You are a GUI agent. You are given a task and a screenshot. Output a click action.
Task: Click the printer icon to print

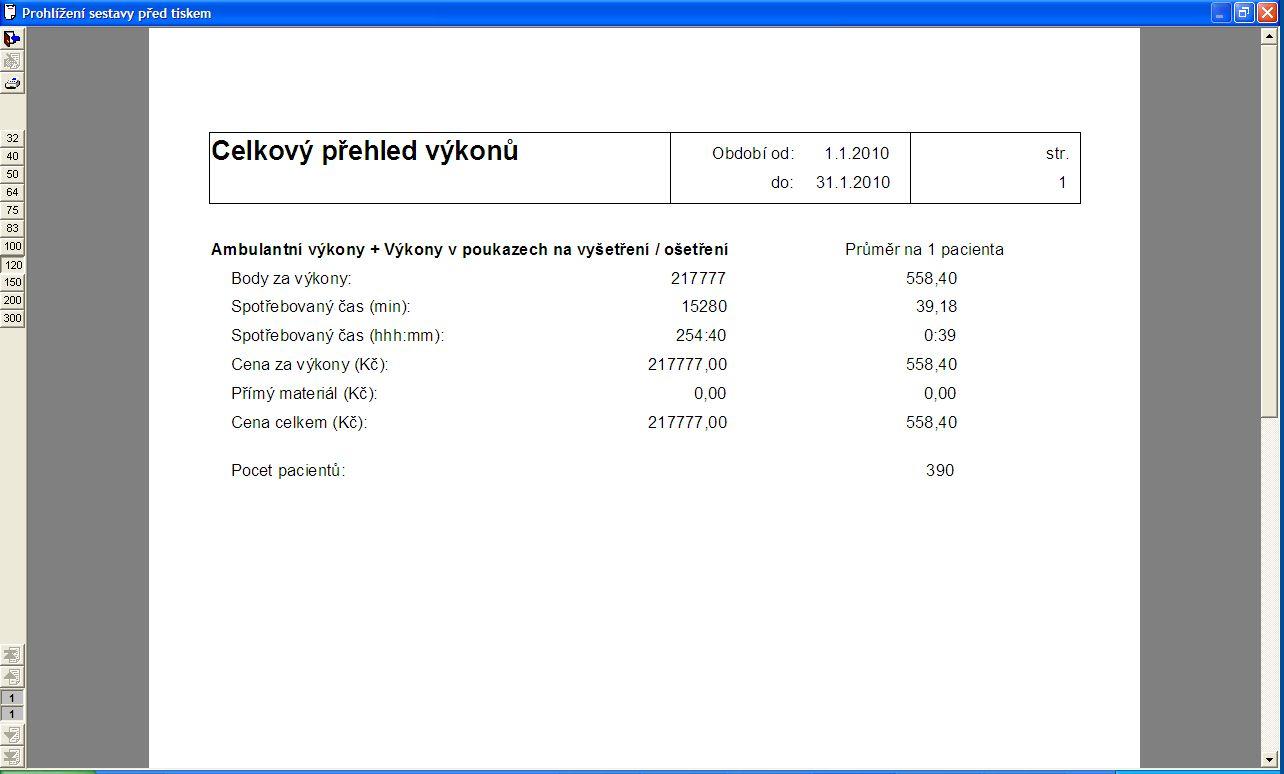(12, 83)
